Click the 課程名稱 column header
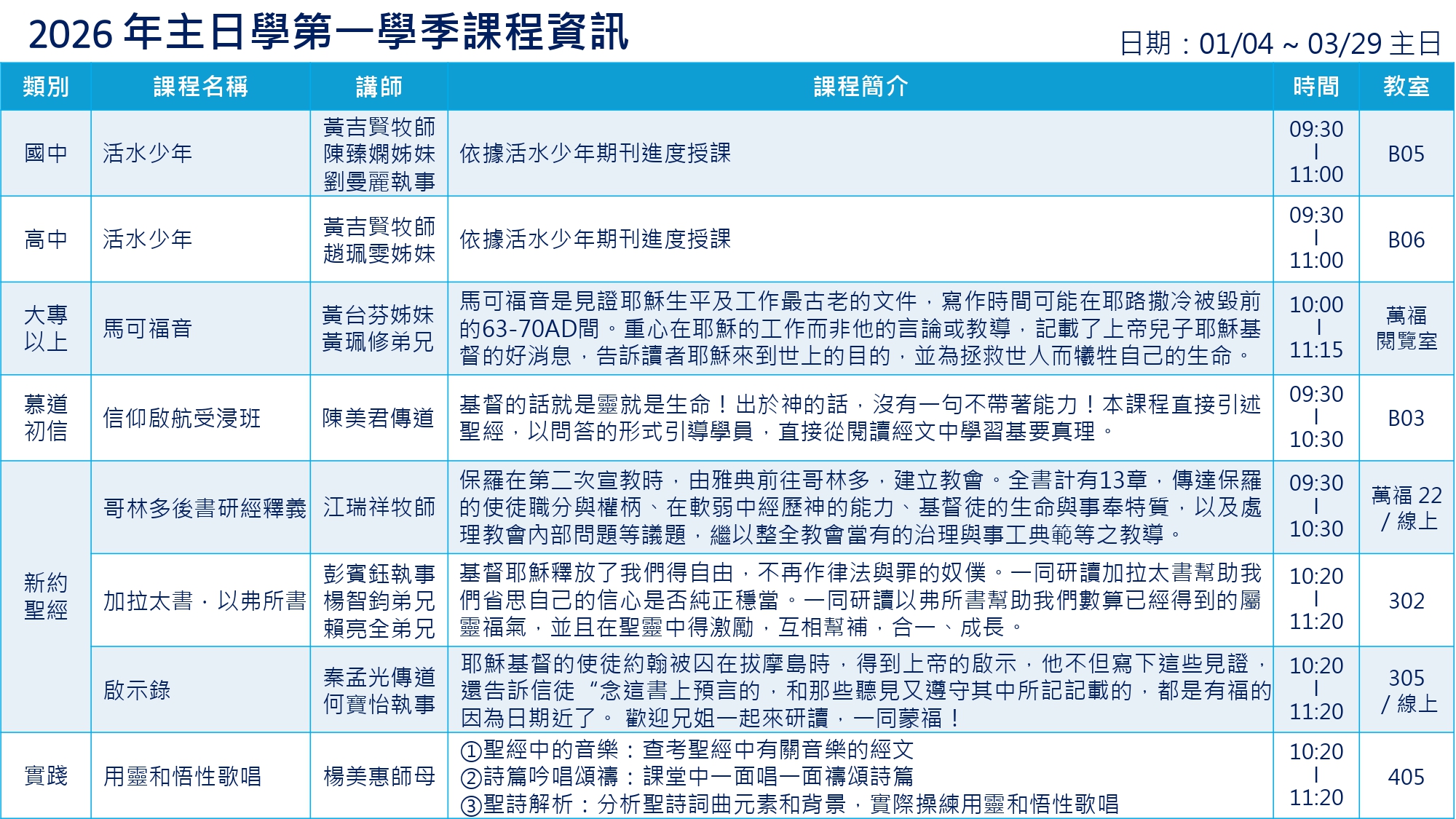 (200, 87)
